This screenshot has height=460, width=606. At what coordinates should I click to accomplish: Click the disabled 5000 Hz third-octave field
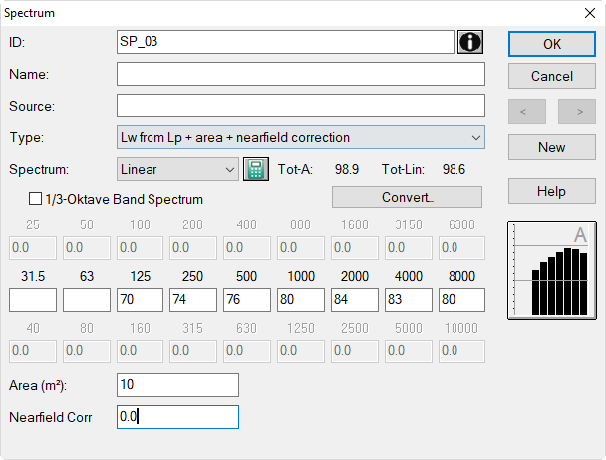(x=409, y=351)
